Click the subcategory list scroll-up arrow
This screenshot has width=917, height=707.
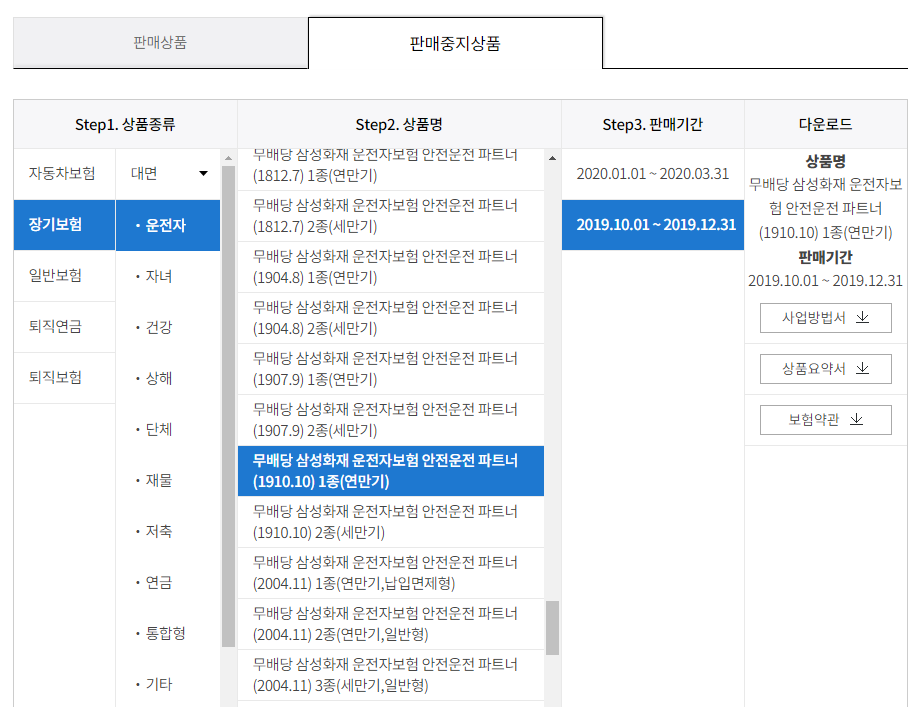click(x=228, y=158)
